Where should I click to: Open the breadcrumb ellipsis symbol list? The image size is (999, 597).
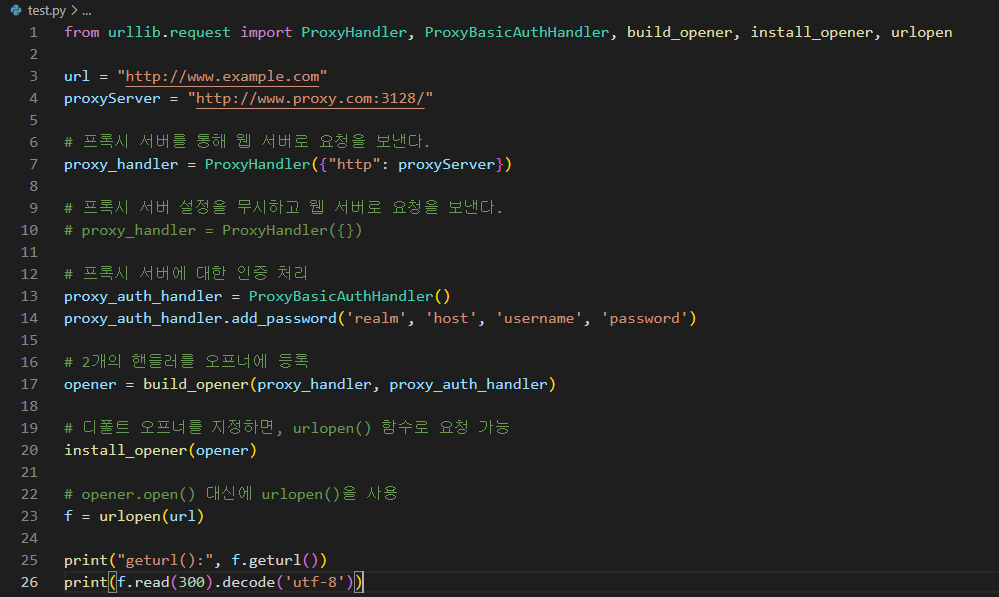click(x=87, y=11)
